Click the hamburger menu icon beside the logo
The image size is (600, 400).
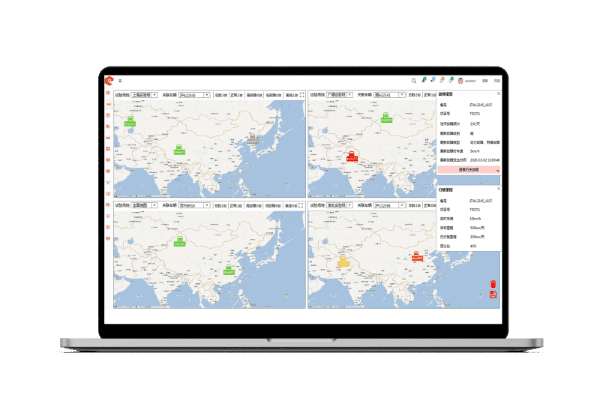click(x=120, y=80)
